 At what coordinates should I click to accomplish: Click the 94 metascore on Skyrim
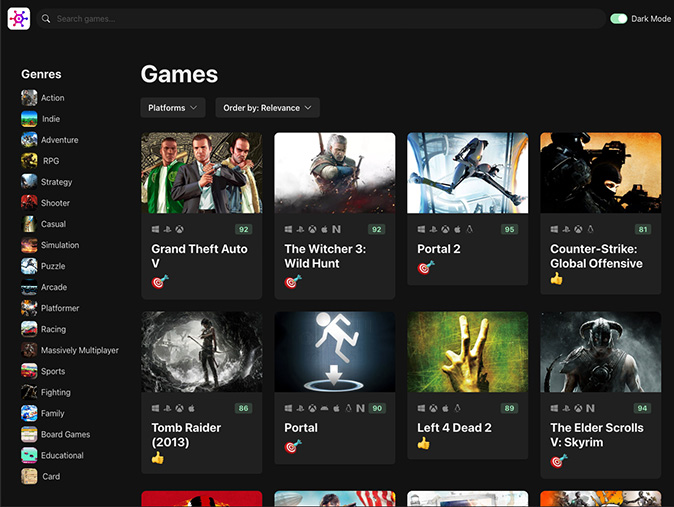(642, 409)
